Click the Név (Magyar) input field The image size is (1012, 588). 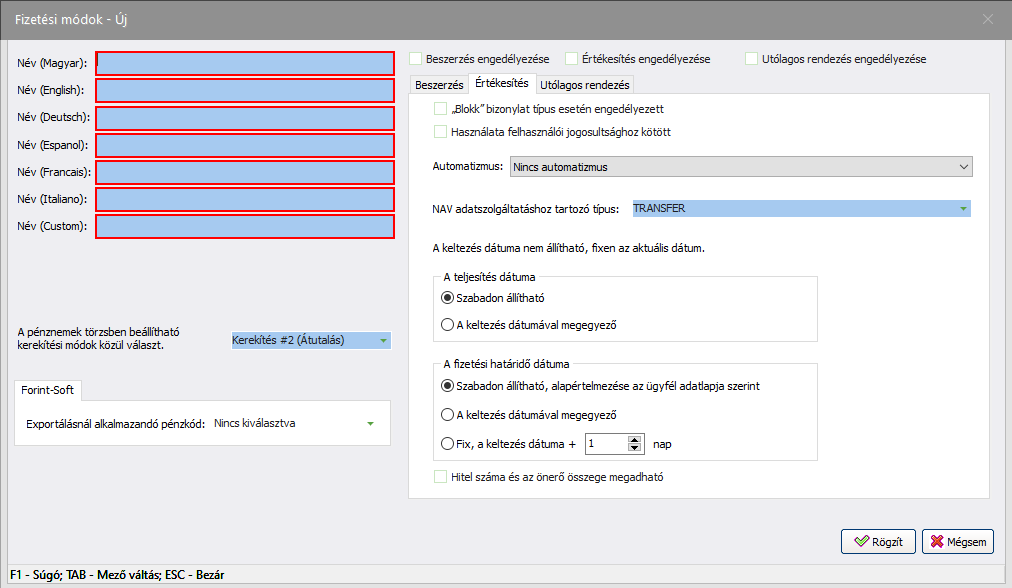coord(245,63)
